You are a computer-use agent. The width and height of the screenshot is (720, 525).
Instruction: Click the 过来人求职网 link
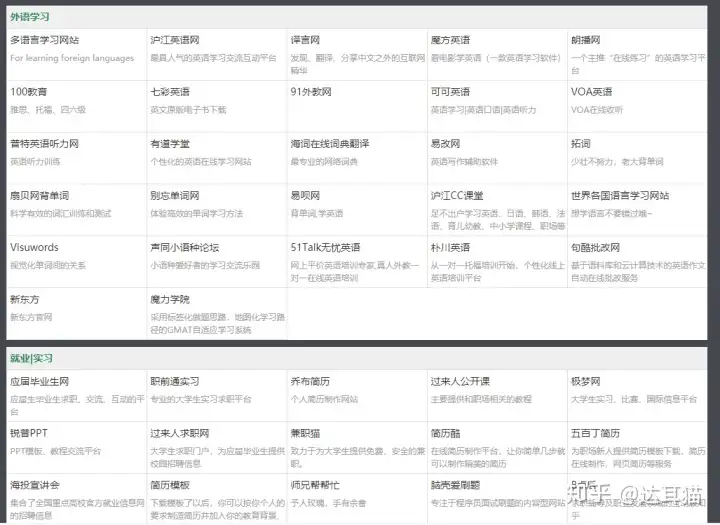tap(180, 433)
